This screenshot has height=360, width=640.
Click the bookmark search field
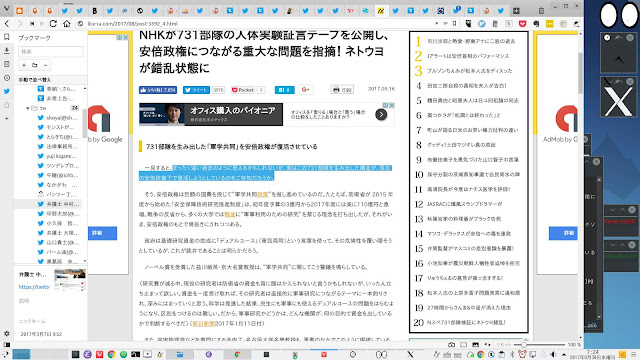pyautogui.click(x=50, y=51)
